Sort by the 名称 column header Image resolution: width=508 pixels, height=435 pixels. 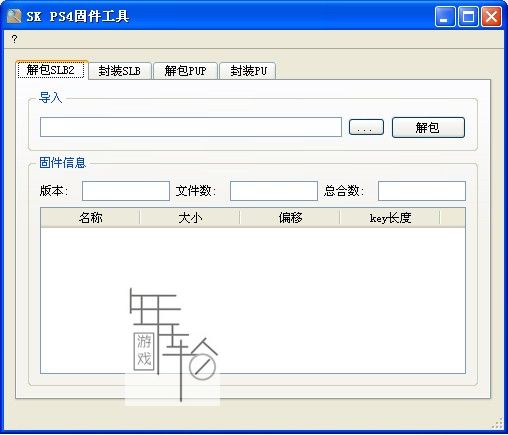pyautogui.click(x=90, y=218)
